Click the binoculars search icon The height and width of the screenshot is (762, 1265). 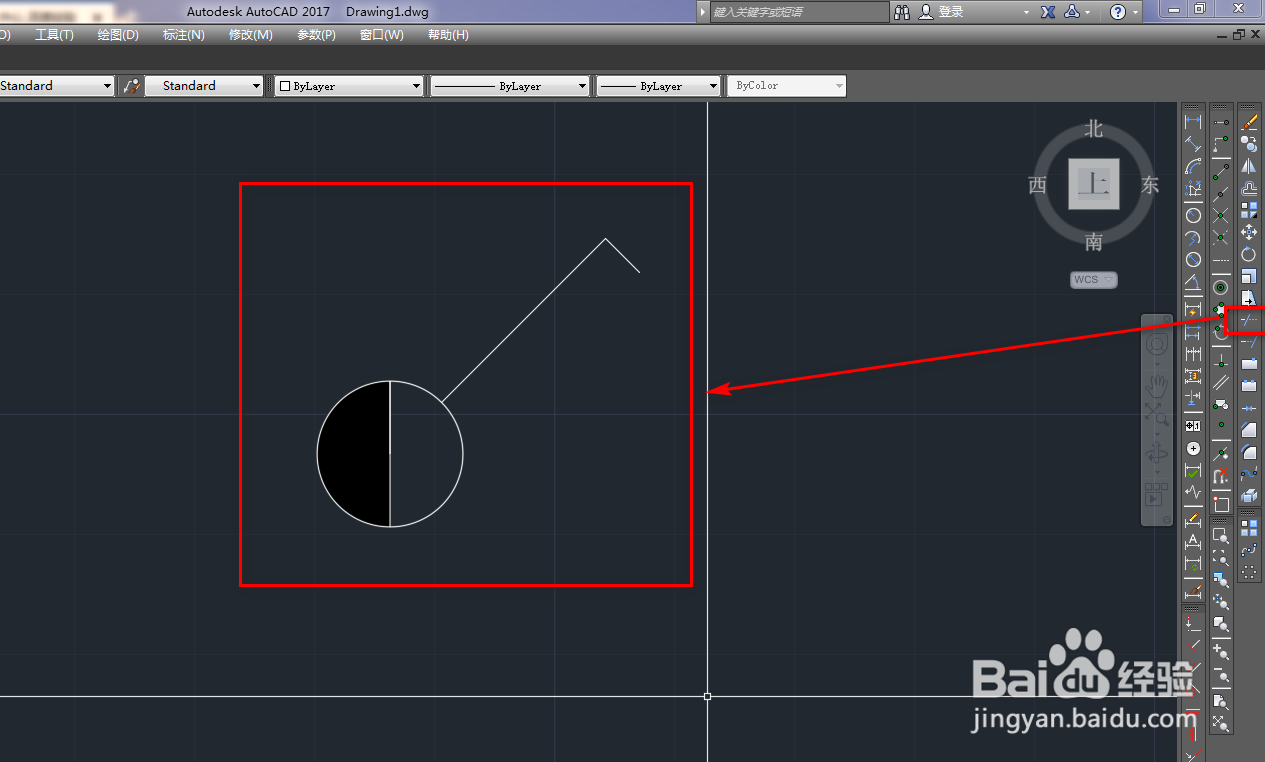pos(902,12)
